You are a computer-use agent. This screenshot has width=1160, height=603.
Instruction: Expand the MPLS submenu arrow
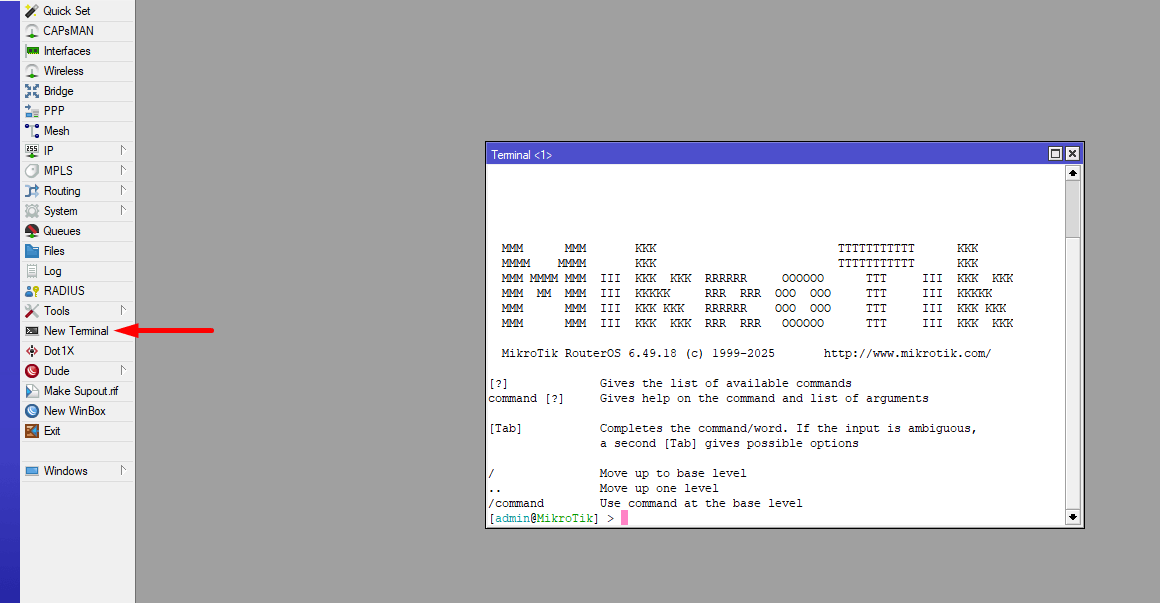click(124, 170)
